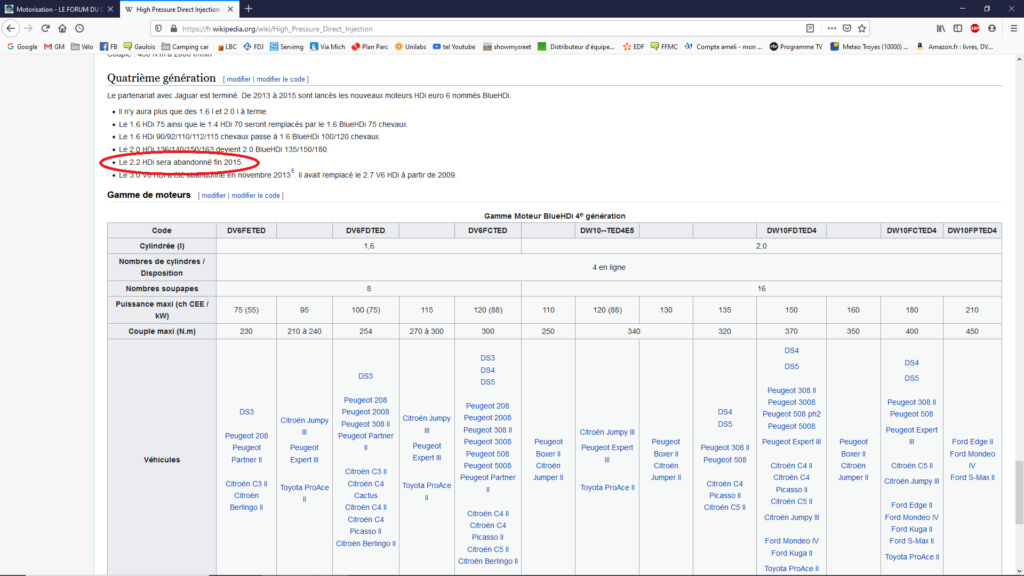1024x576 pixels.
Task: Open the Vélo bookmarks folder
Action: (82, 47)
